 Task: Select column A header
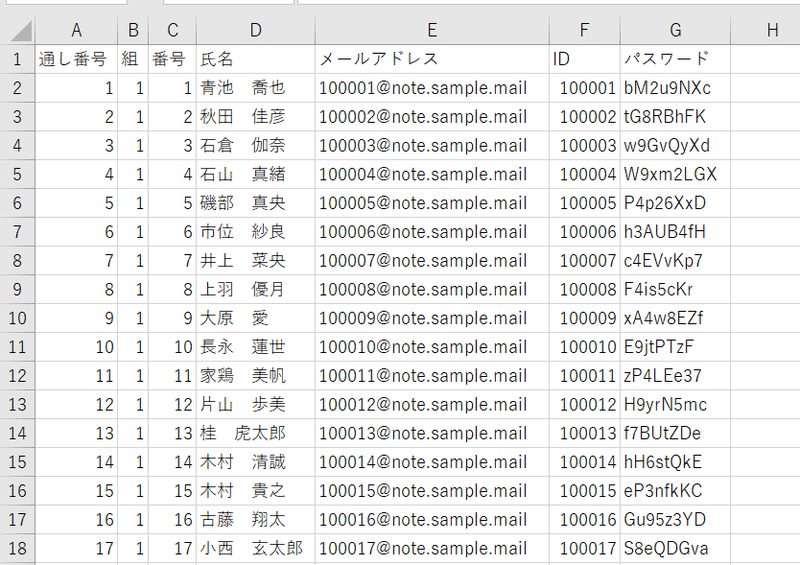tap(76, 30)
